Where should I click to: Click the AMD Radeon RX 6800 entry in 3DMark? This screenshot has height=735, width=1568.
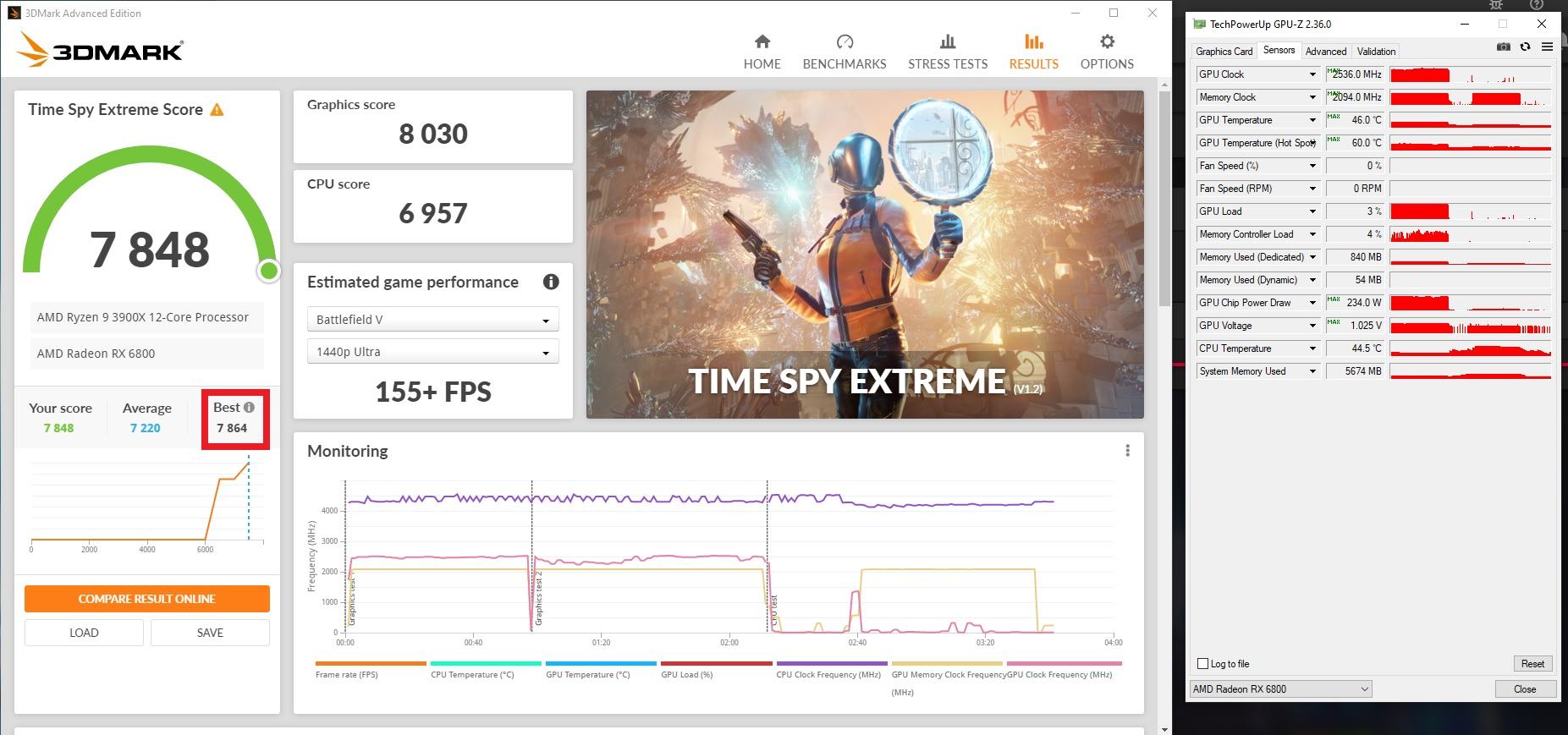(146, 354)
